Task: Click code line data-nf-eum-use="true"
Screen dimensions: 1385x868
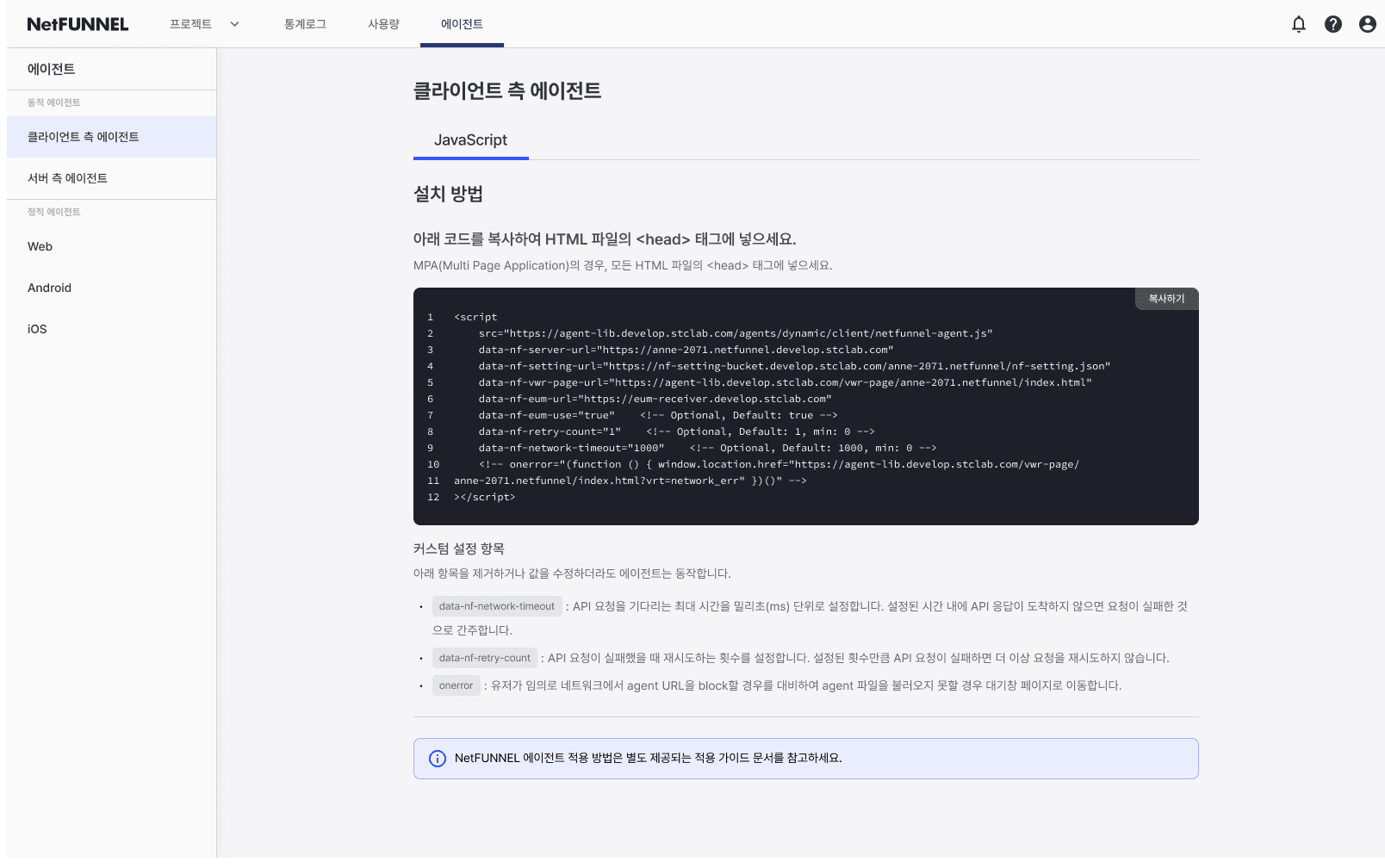Action: (x=658, y=415)
